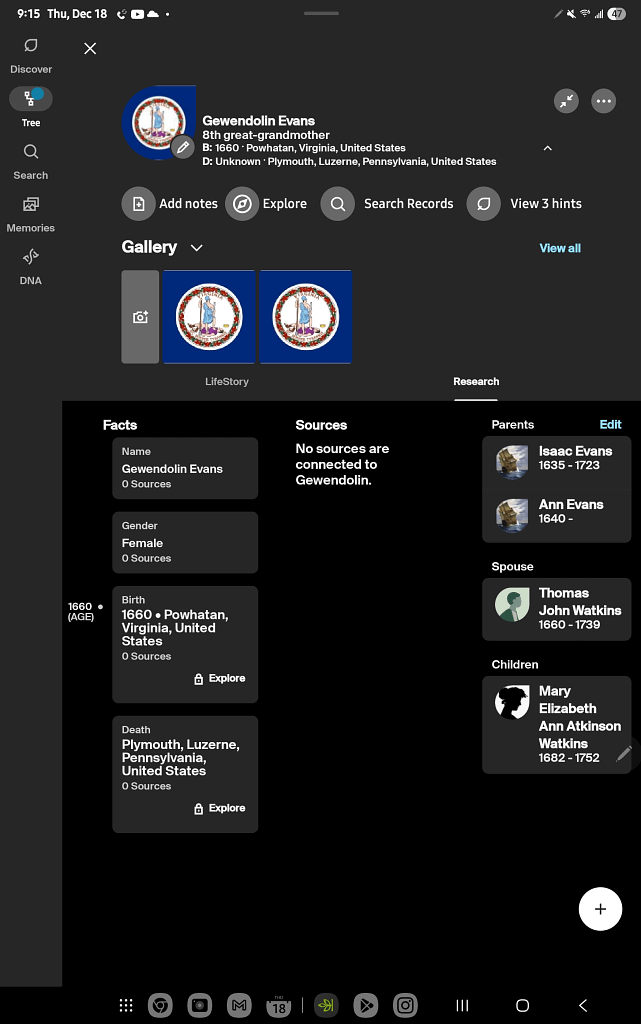Screen dimensions: 641x1024
Task: Expand the Gallery dropdown
Action: point(196,247)
